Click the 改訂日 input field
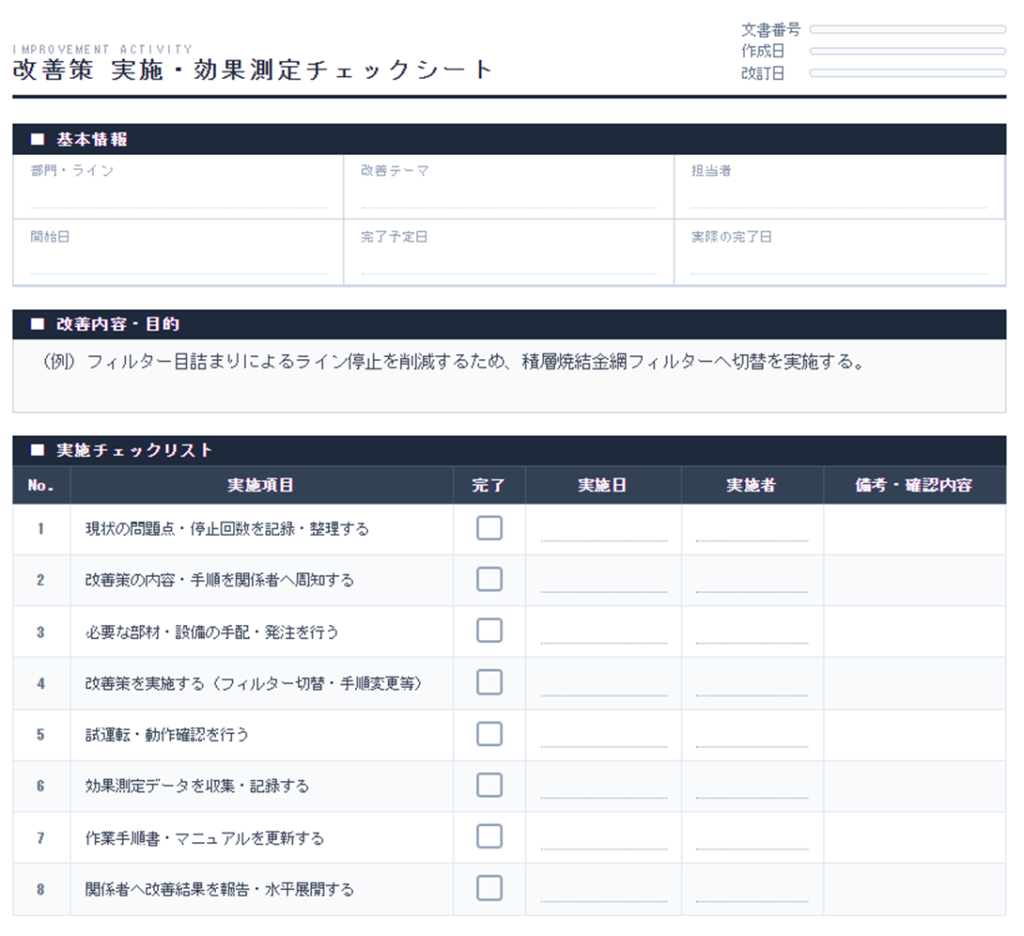This screenshot has height=936, width=1024. [x=907, y=73]
